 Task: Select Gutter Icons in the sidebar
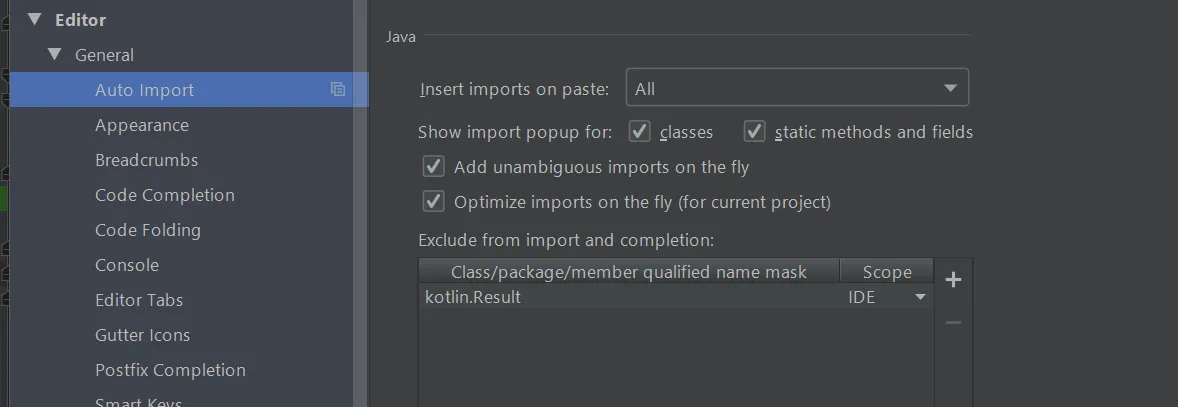pyautogui.click(x=142, y=335)
